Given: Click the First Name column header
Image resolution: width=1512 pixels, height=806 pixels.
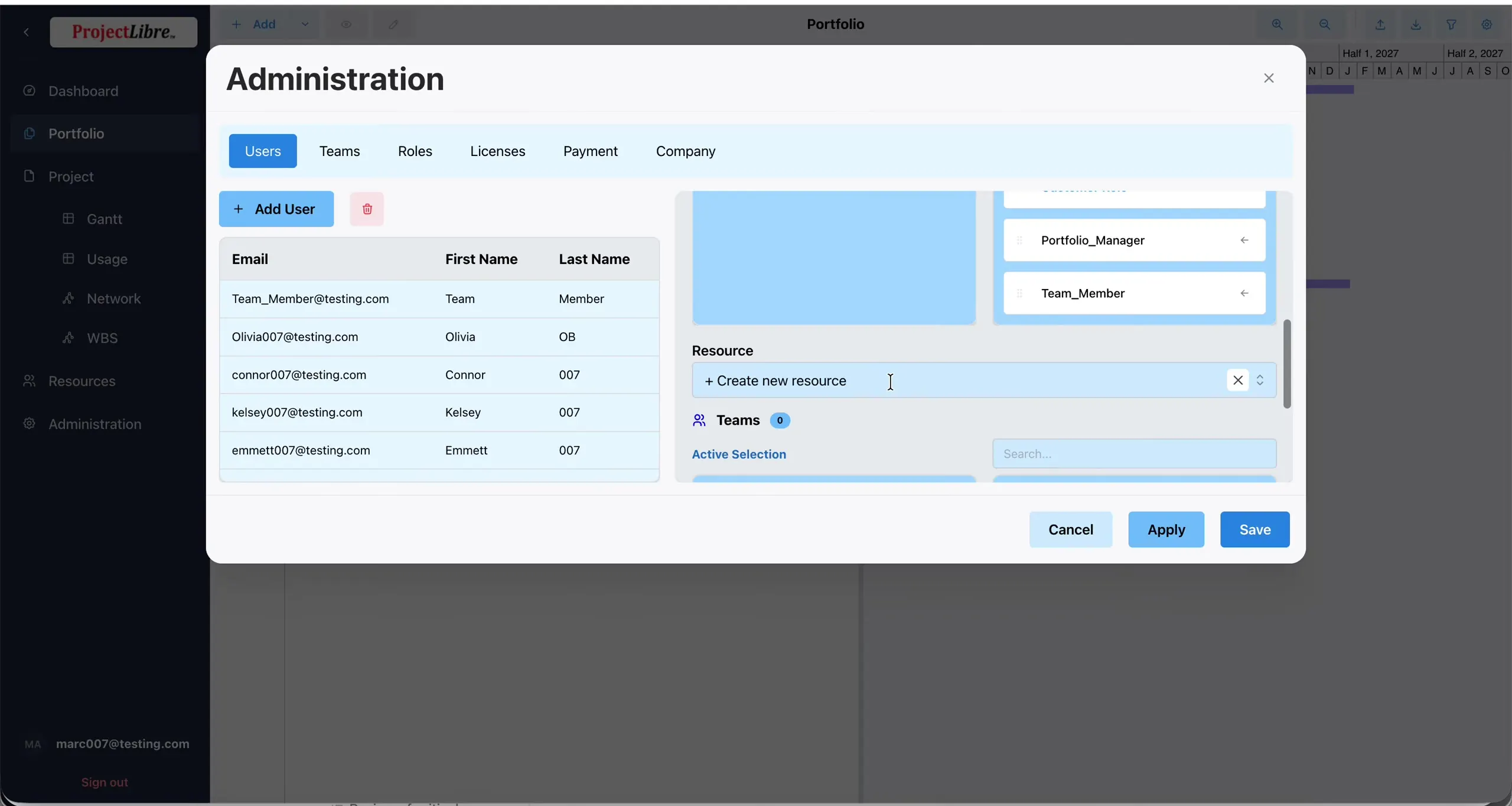Looking at the screenshot, I should (x=481, y=259).
